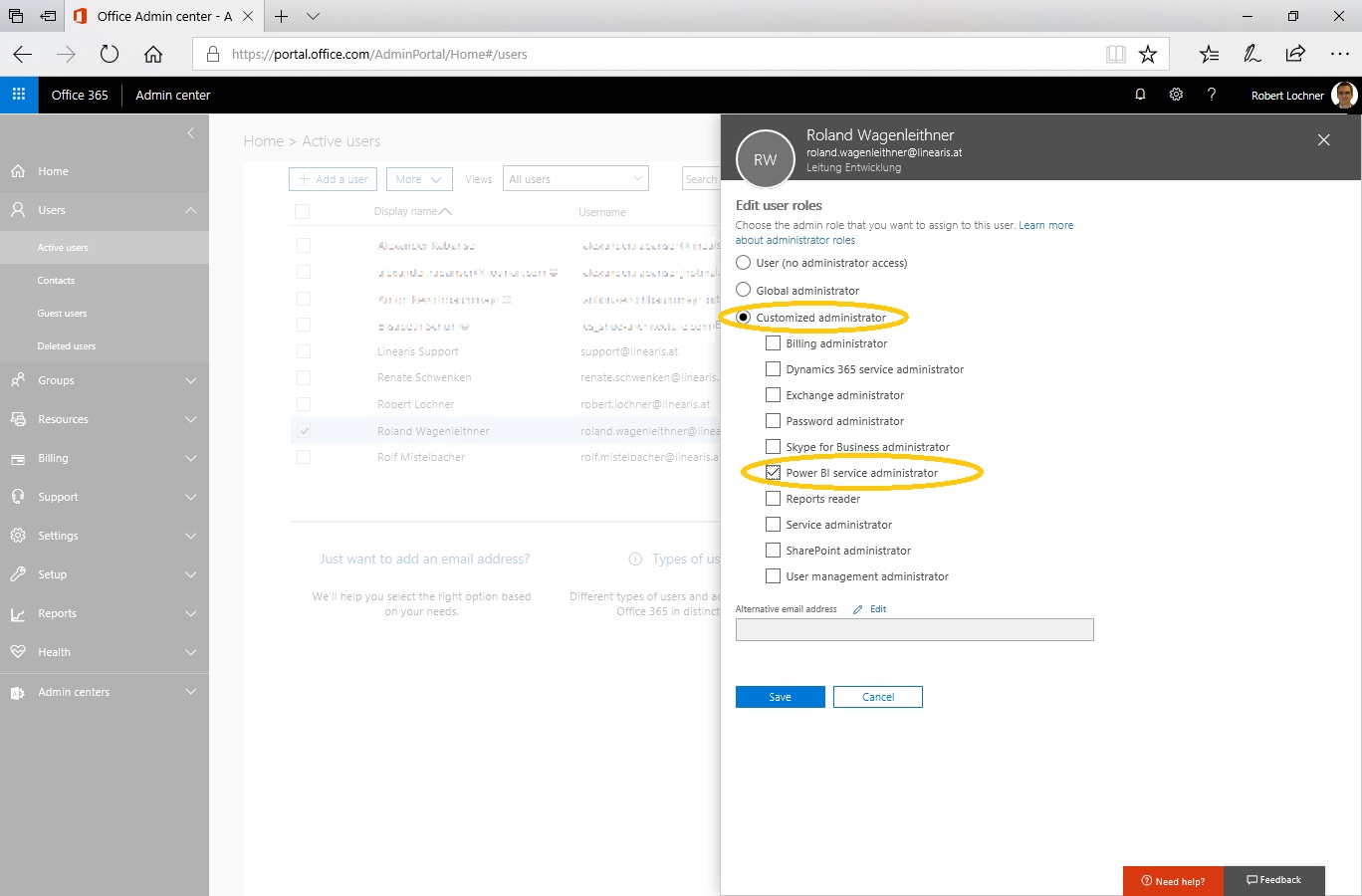Open the Feedback button

(x=1274, y=880)
